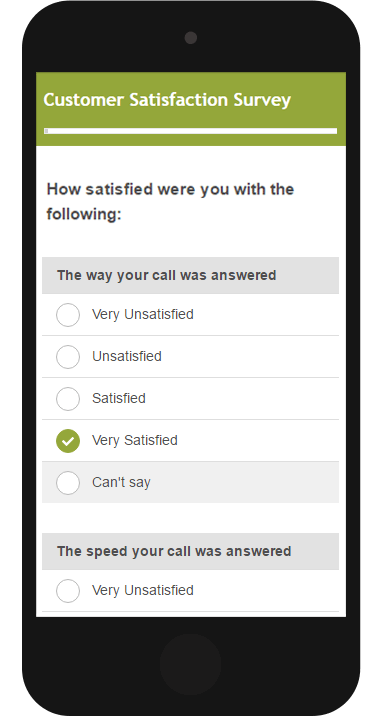Choose the Unsatisfied radio circle
This screenshot has width=382, height=716.
click(x=68, y=357)
